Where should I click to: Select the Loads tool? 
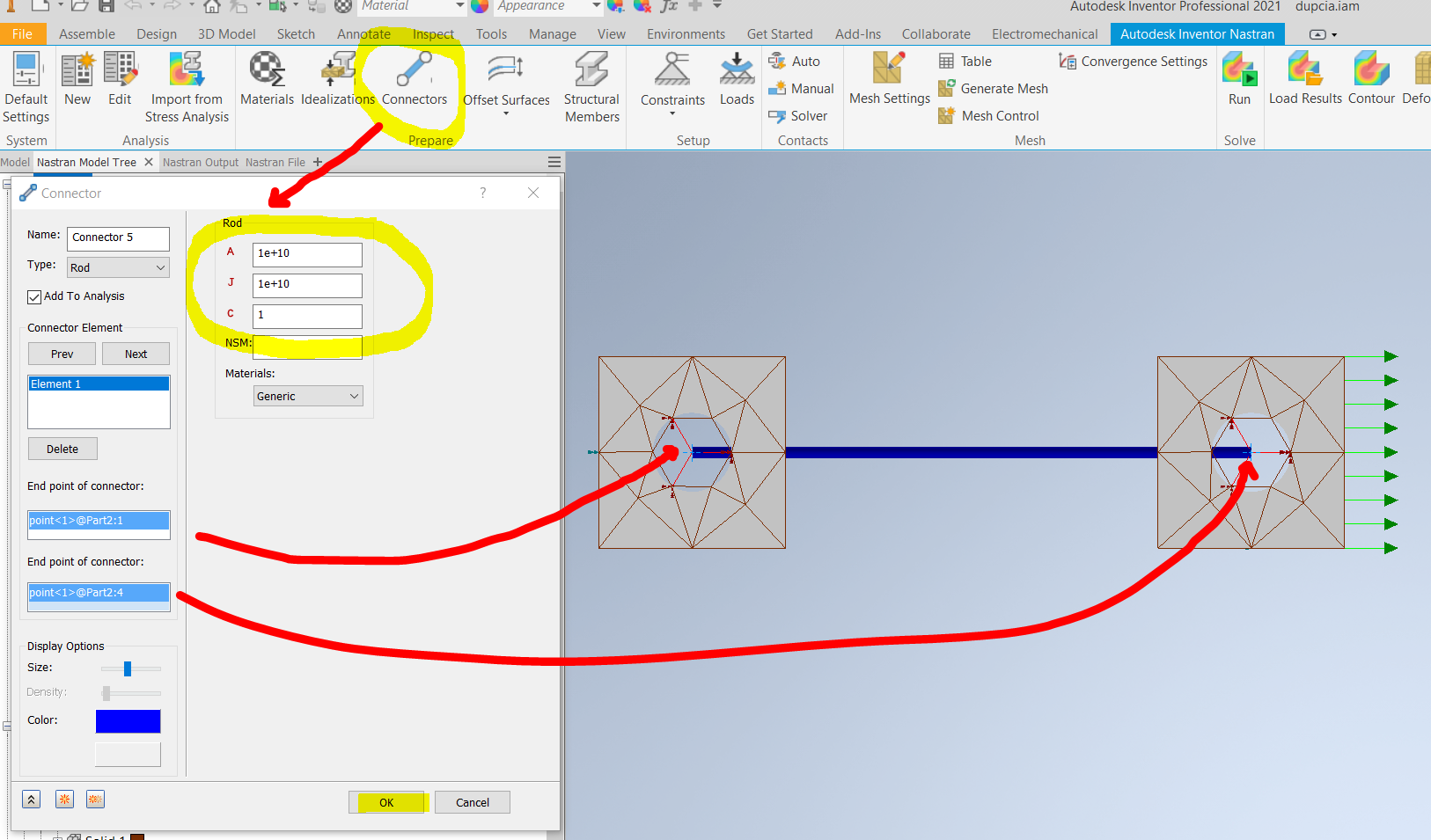[736, 79]
